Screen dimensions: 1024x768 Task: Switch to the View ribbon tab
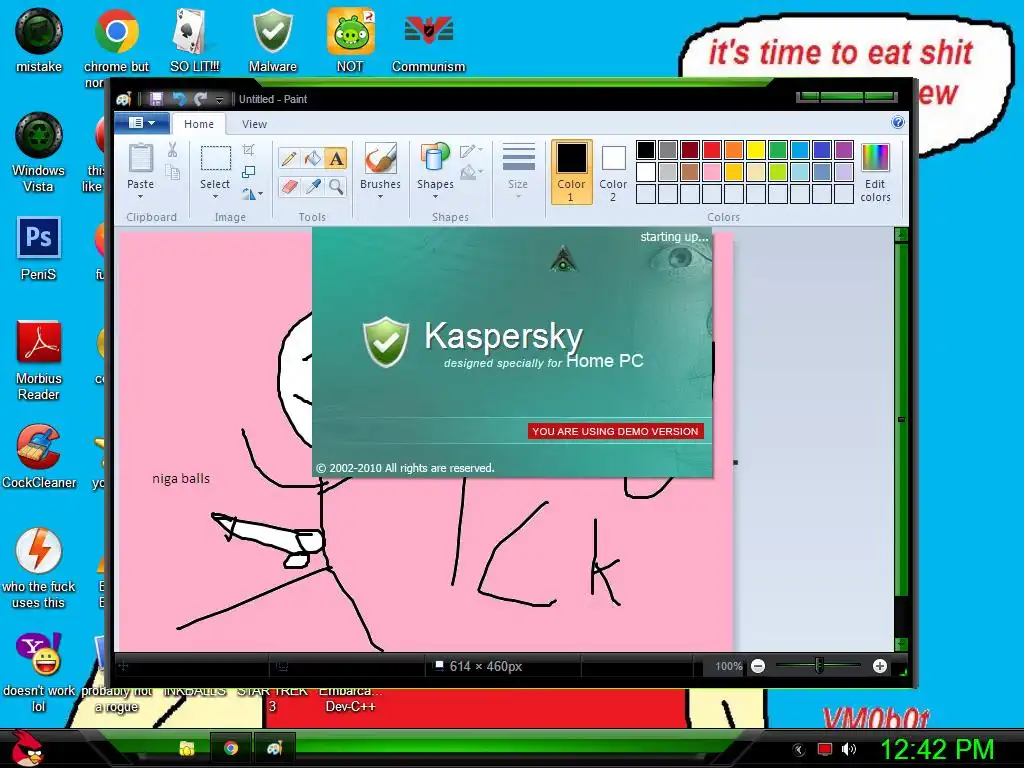click(x=254, y=123)
